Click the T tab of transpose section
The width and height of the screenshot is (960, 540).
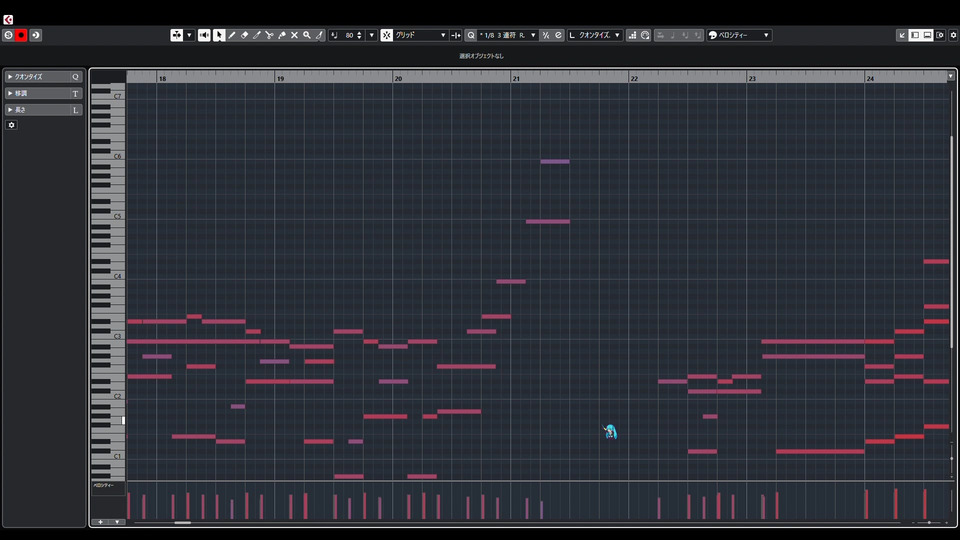tap(75, 93)
